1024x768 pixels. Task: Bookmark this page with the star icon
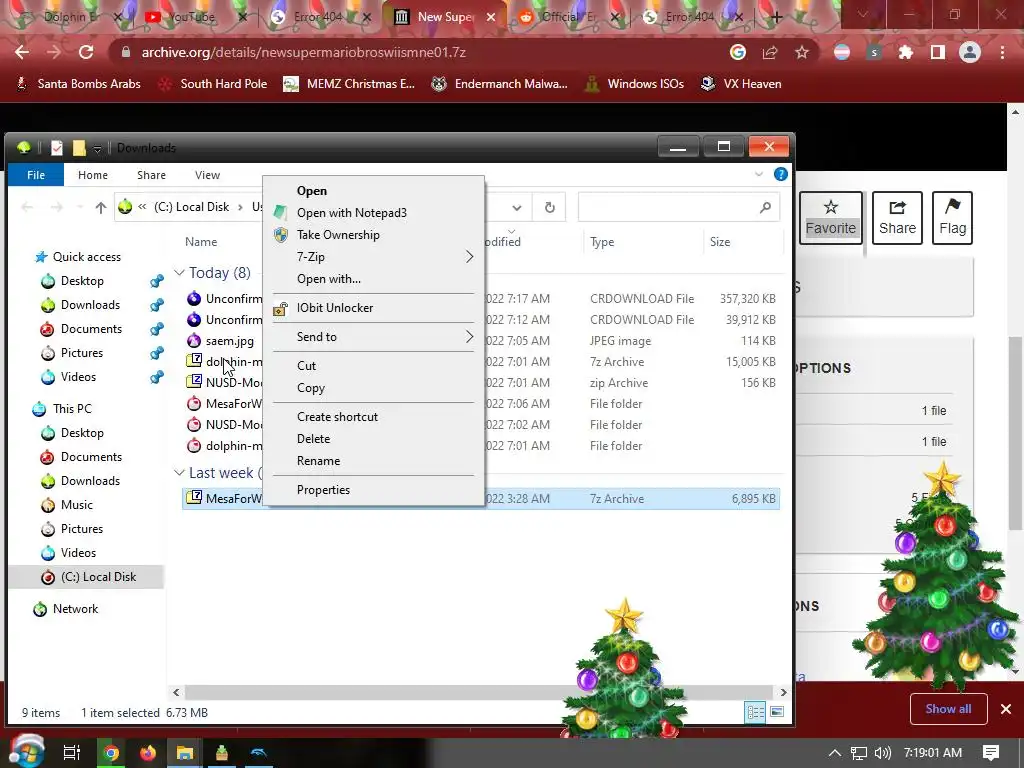pyautogui.click(x=802, y=52)
